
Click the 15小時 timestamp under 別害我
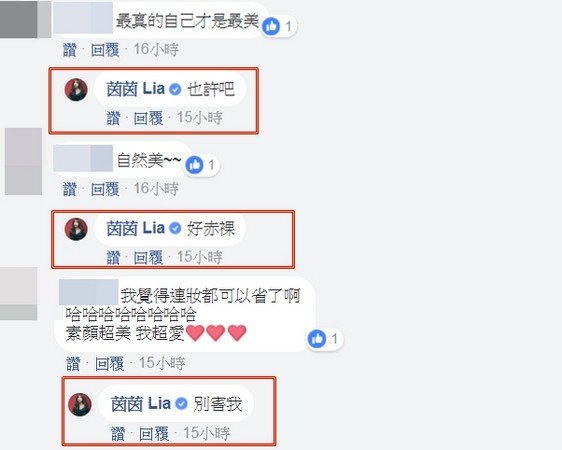pos(206,433)
